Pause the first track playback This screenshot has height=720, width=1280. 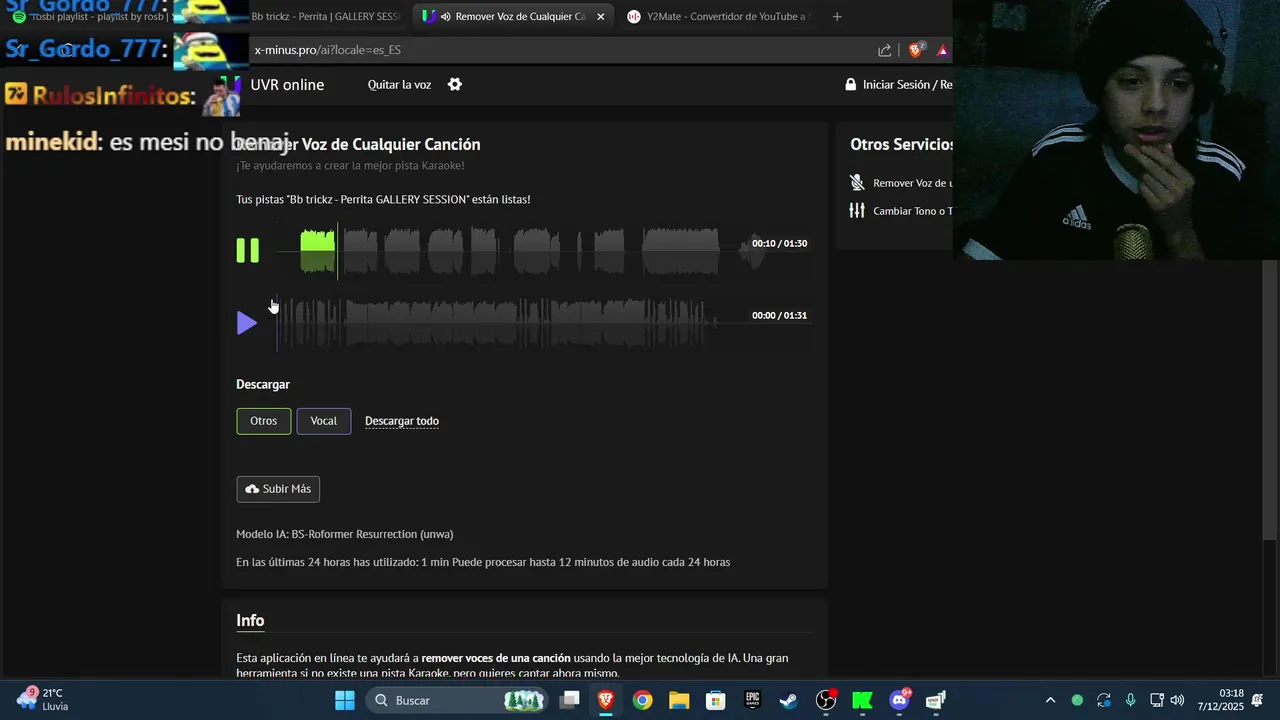247,250
